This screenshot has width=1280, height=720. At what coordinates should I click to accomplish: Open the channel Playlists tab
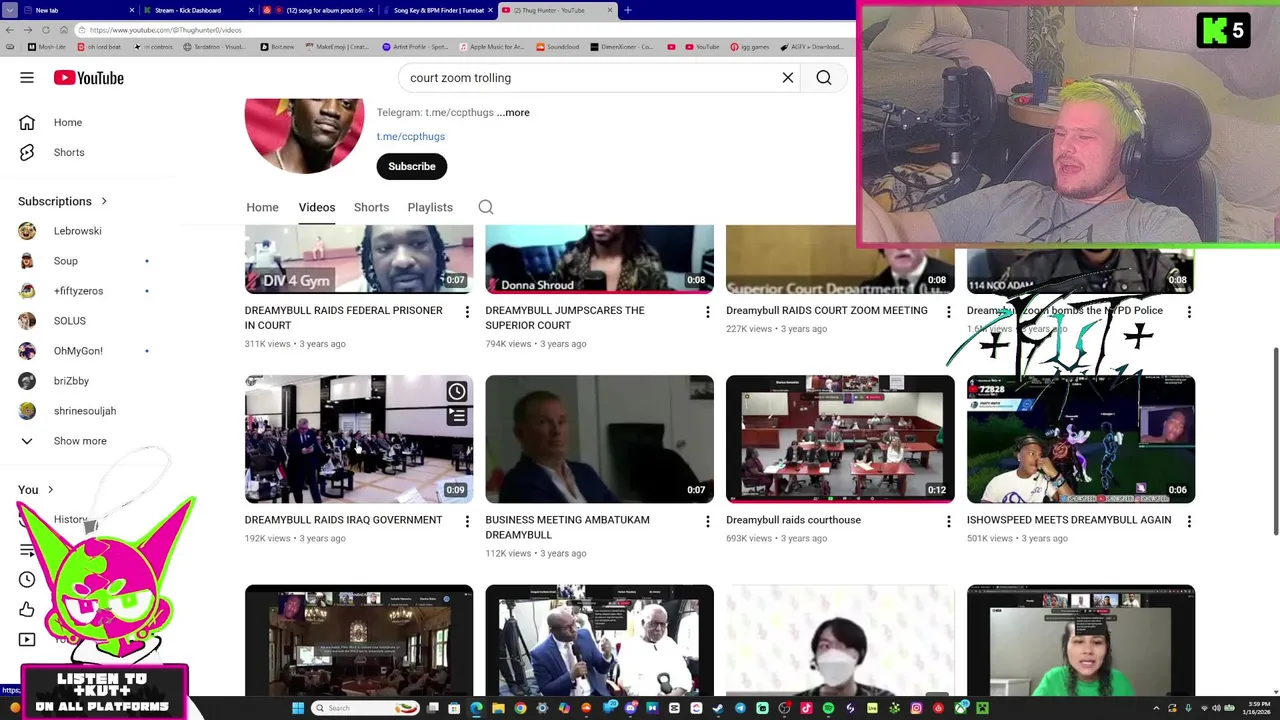(430, 207)
